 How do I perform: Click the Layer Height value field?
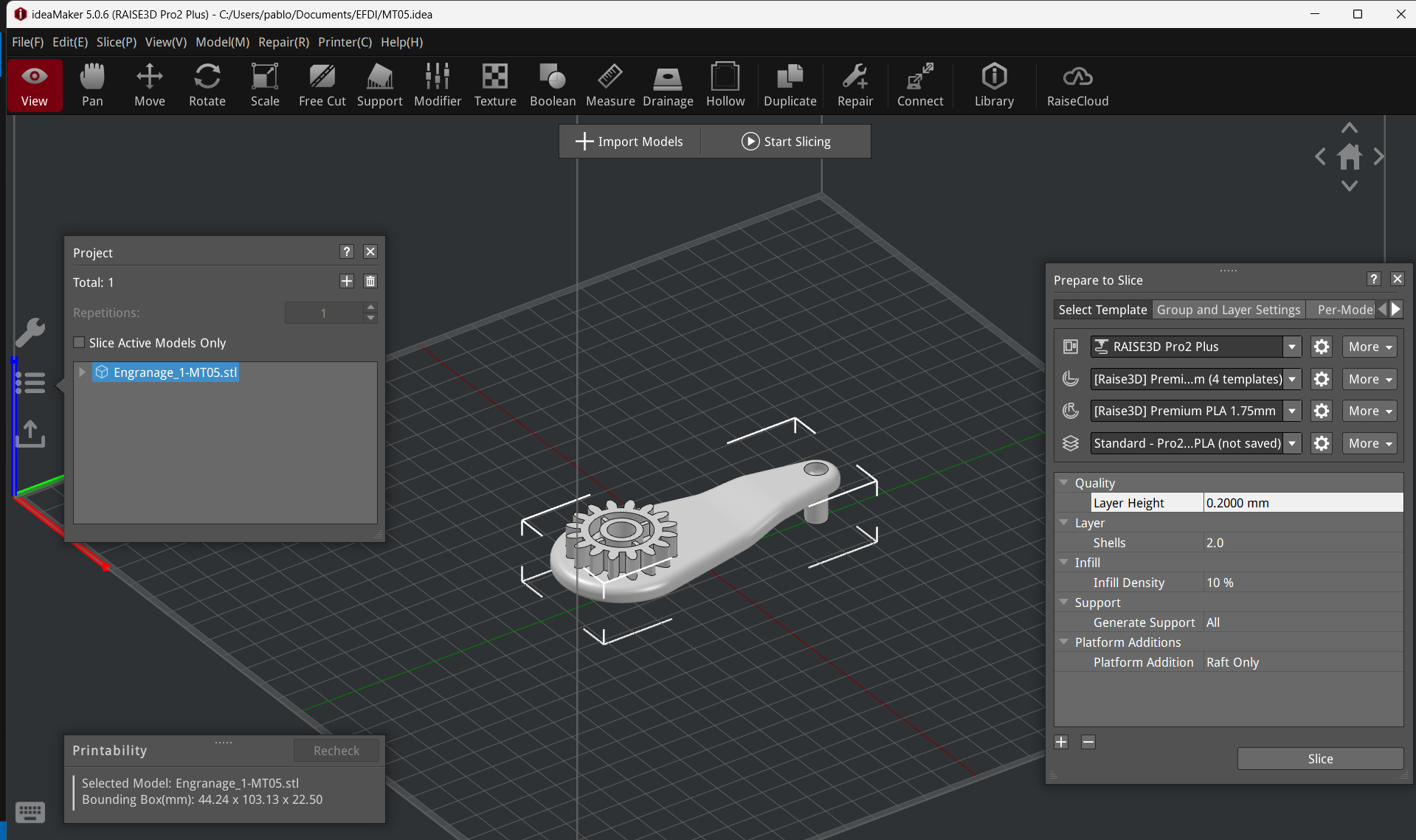point(1303,502)
